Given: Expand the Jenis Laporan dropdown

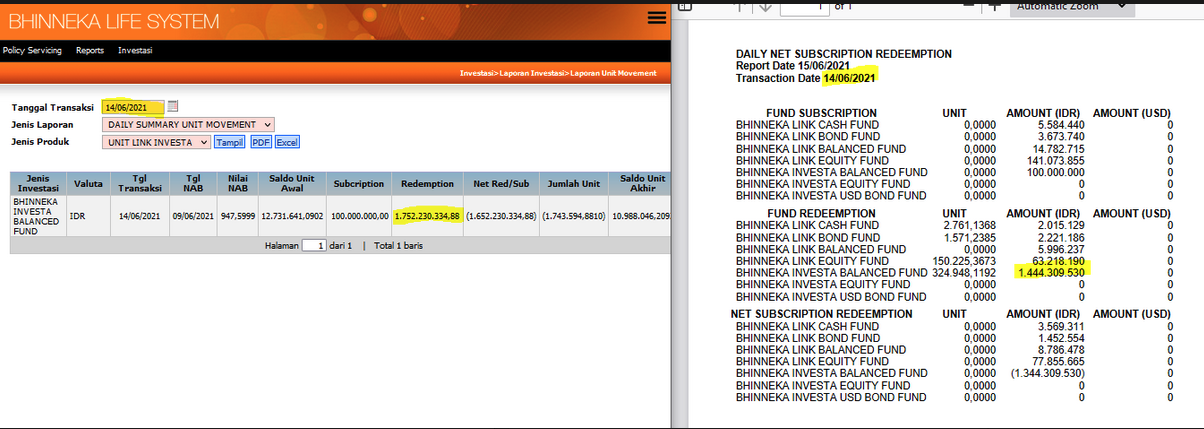Looking at the screenshot, I should click(x=188, y=125).
